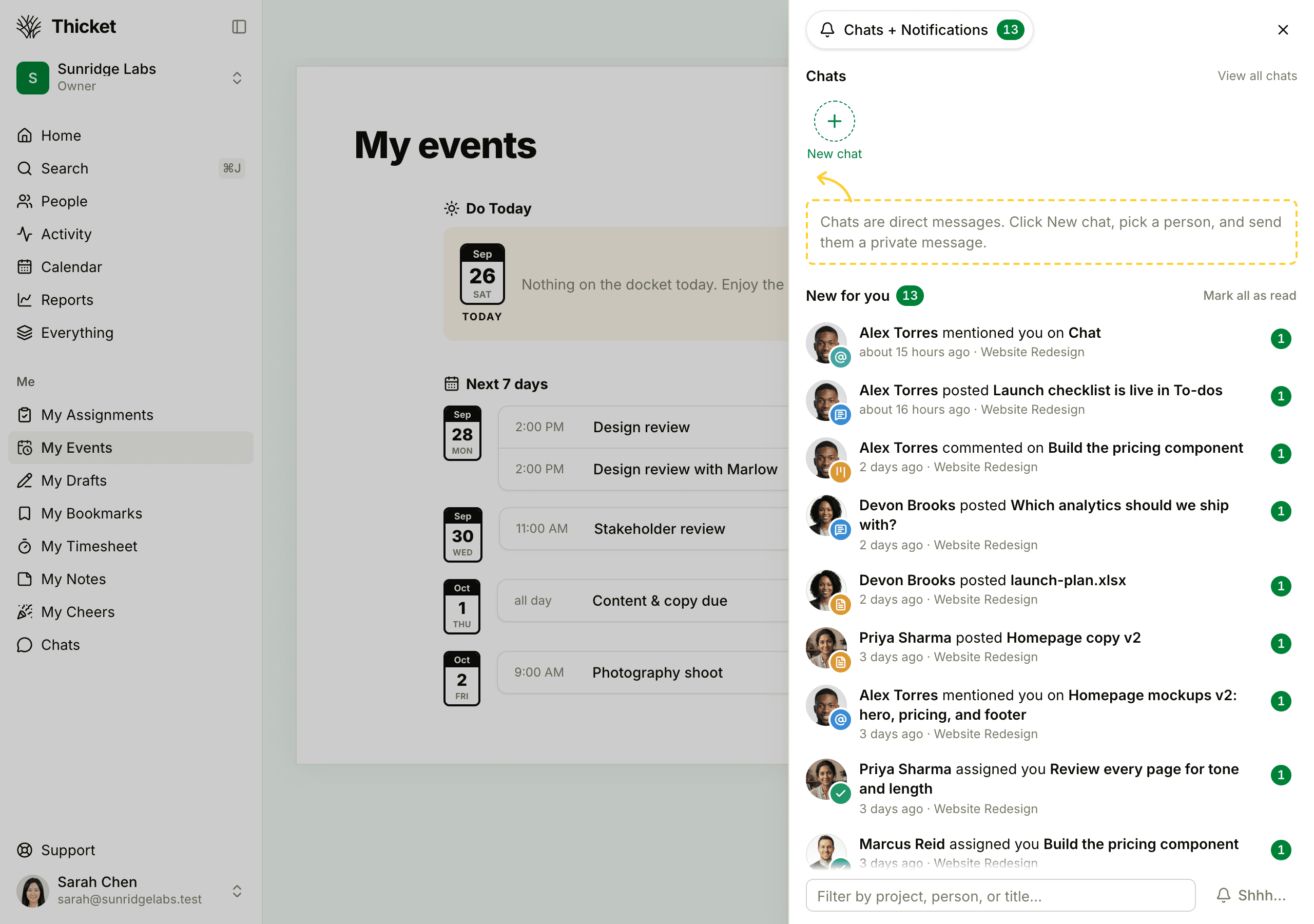
Task: Open Stakeholder review event
Action: pos(643,528)
